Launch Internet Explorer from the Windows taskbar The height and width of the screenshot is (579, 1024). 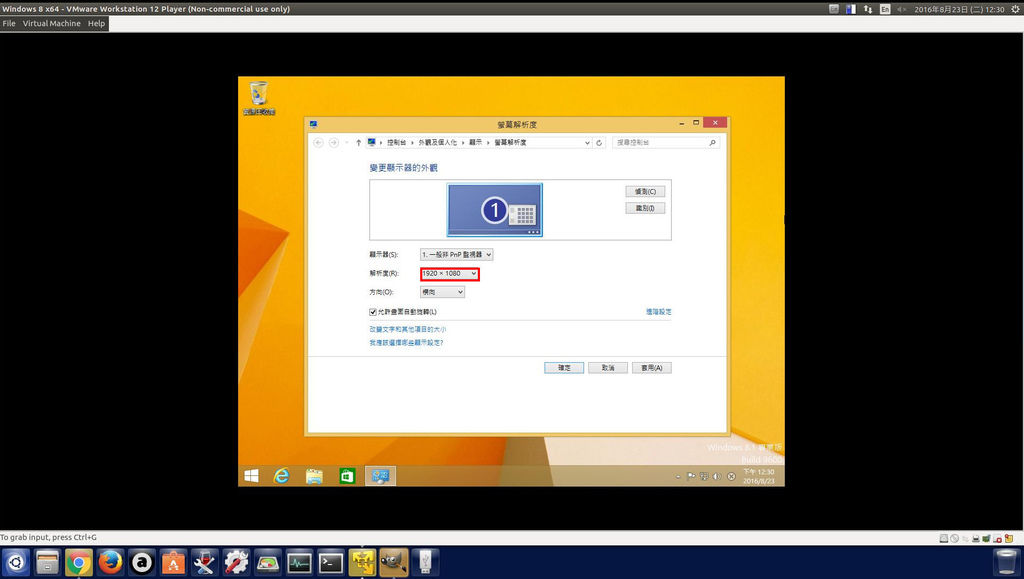coord(281,476)
